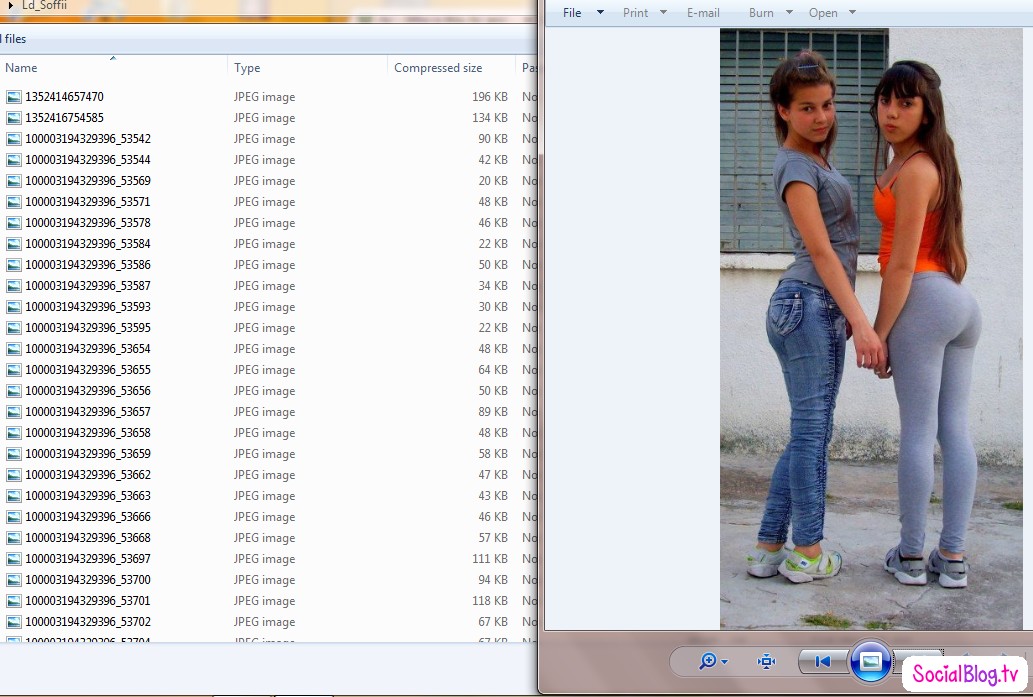Open the Print dropdown arrow
This screenshot has height=697, width=1033.
(x=664, y=13)
